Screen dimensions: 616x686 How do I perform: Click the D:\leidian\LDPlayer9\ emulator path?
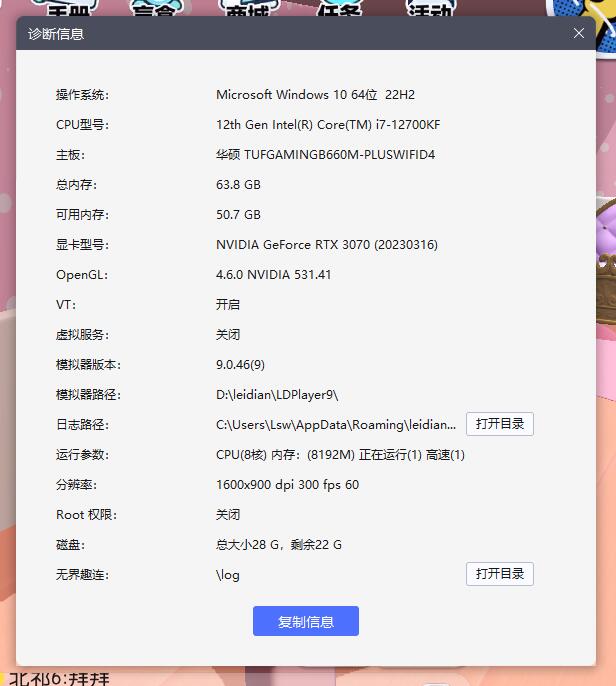[277, 395]
